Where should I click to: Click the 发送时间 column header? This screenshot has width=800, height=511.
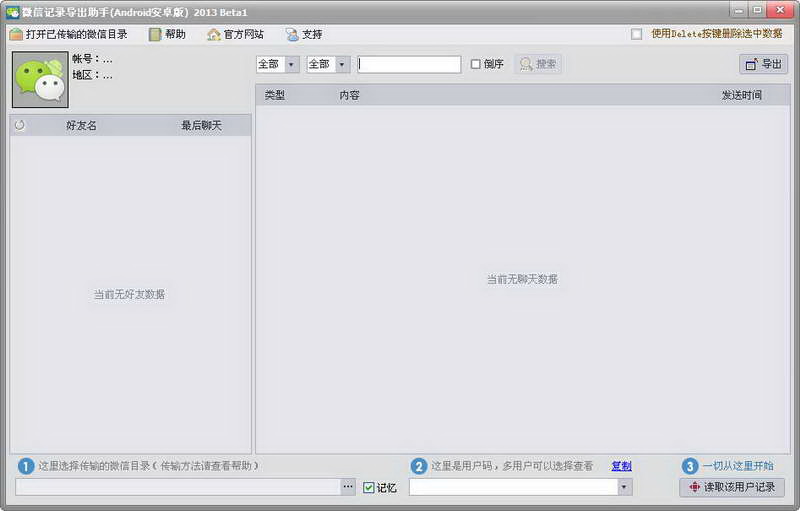point(741,95)
